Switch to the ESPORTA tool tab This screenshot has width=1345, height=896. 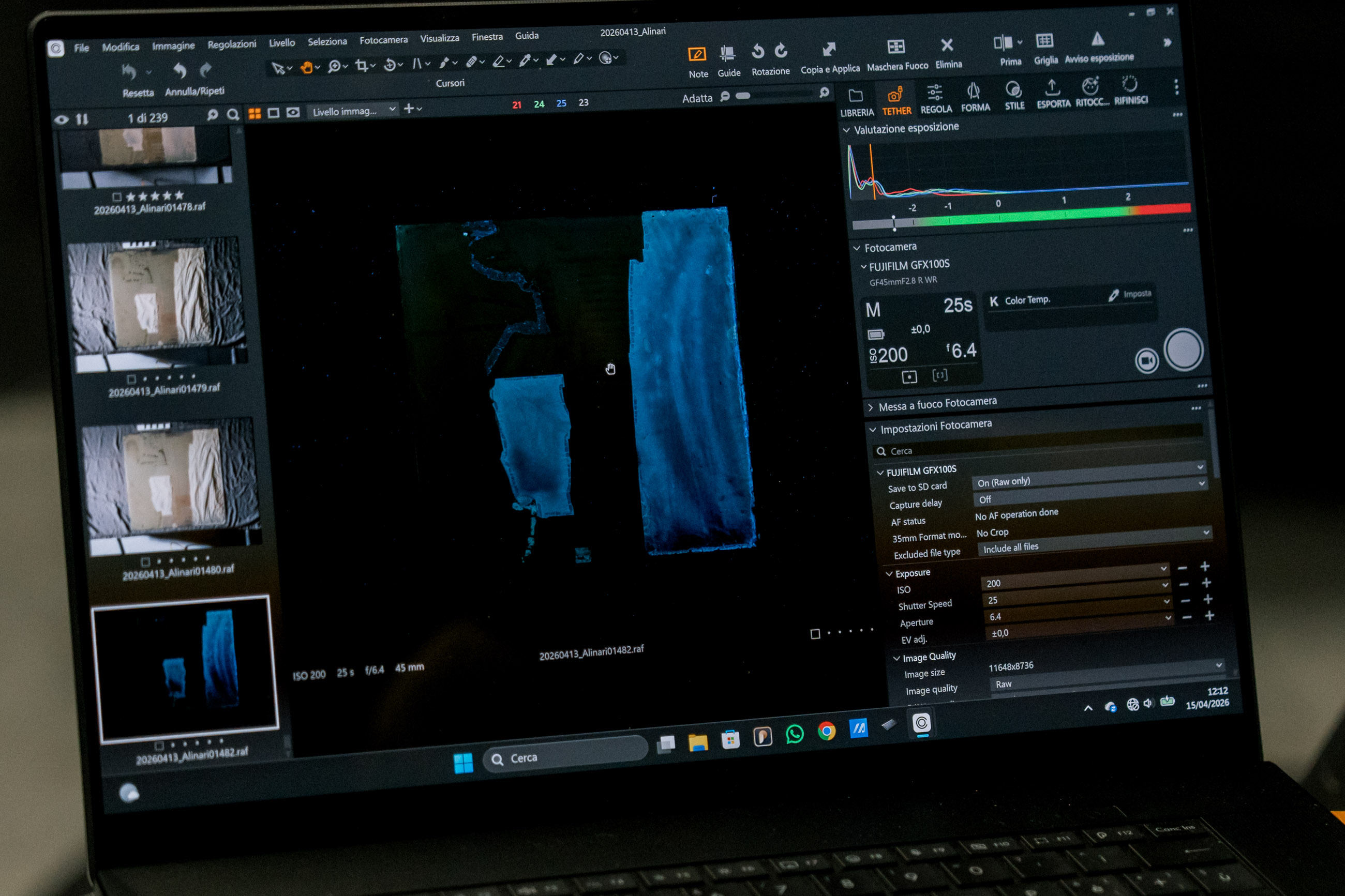coord(1053,94)
